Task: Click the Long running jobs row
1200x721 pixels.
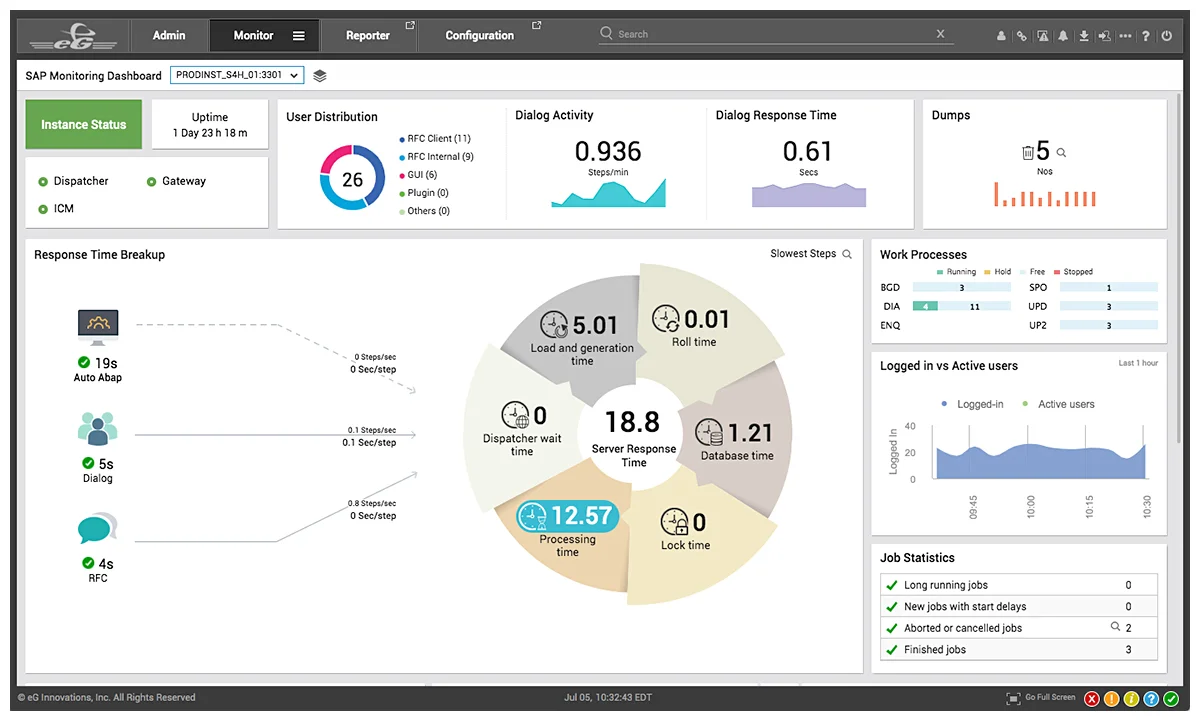Action: tap(1018, 585)
